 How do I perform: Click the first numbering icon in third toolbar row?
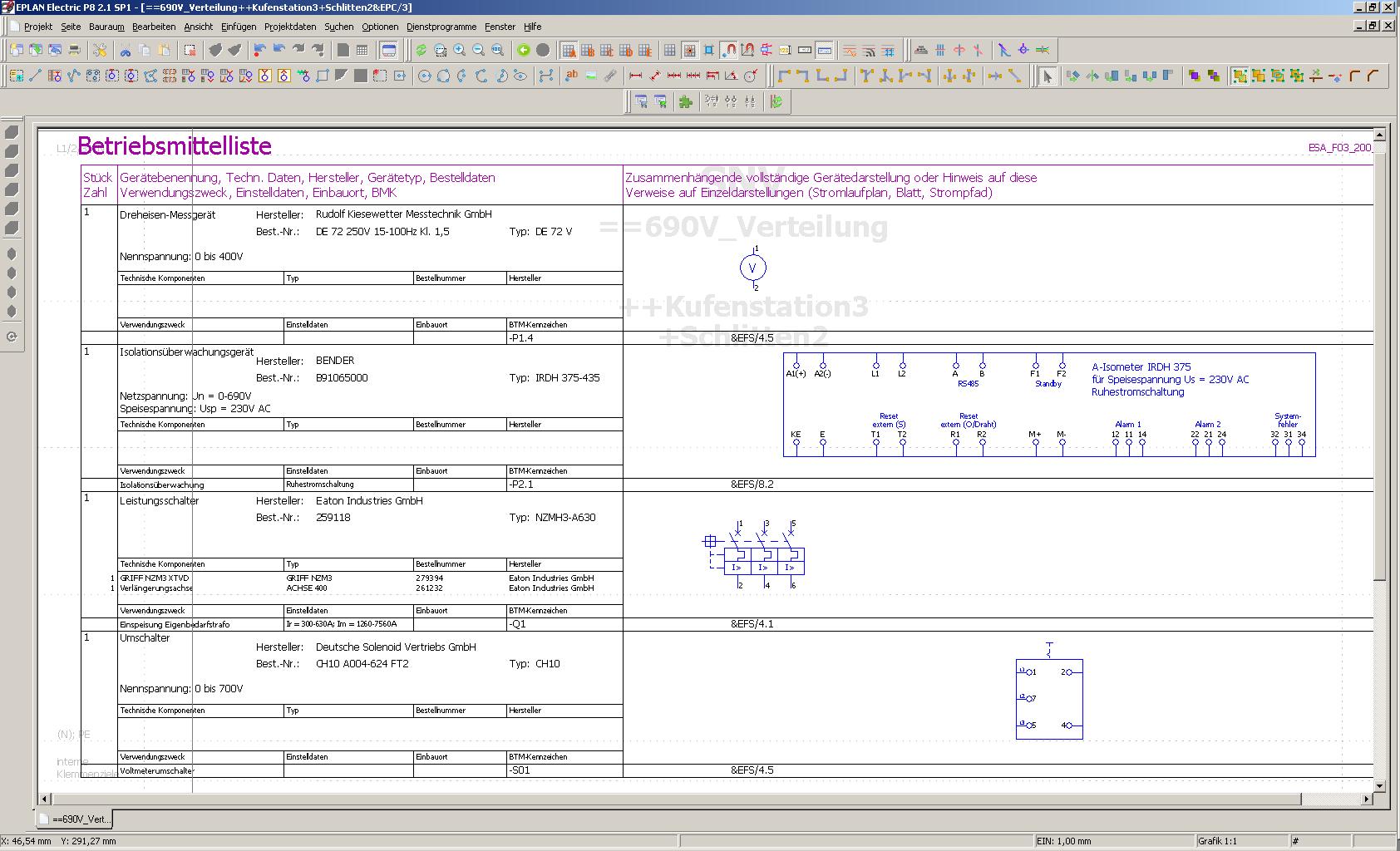pyautogui.click(x=712, y=101)
